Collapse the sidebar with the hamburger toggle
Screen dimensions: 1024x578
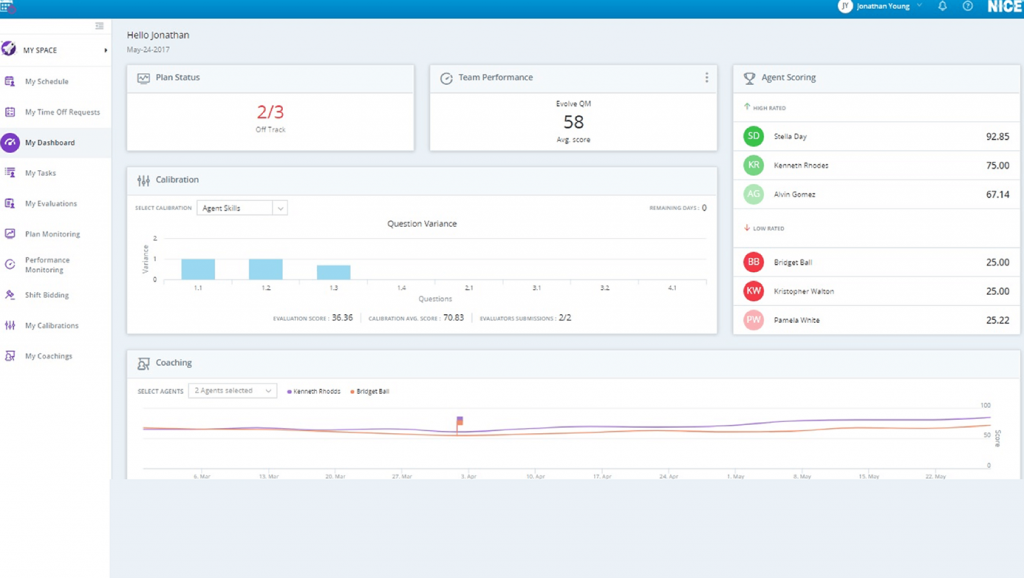click(x=99, y=26)
